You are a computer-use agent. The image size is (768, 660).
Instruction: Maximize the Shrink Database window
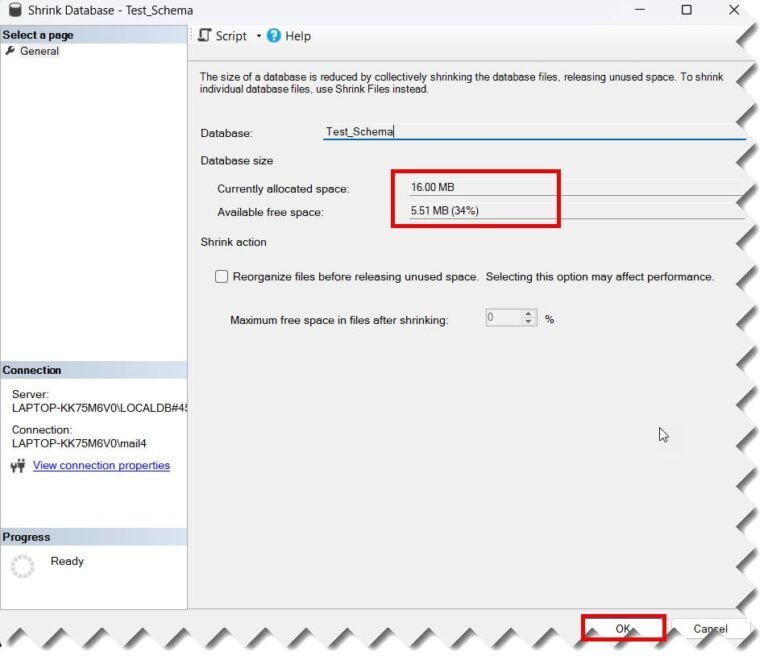687,10
